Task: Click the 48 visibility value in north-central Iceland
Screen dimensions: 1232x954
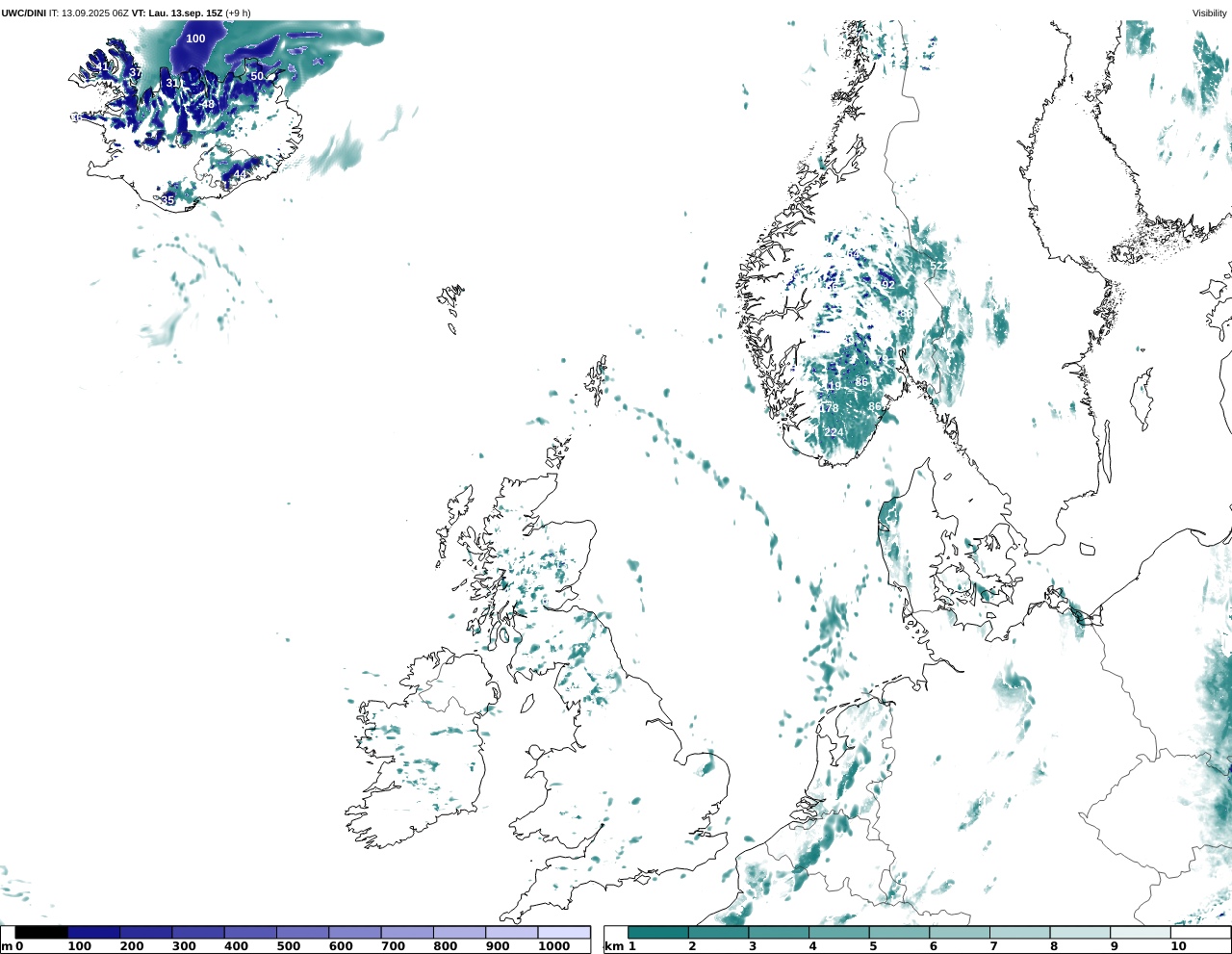Action: pyautogui.click(x=208, y=104)
